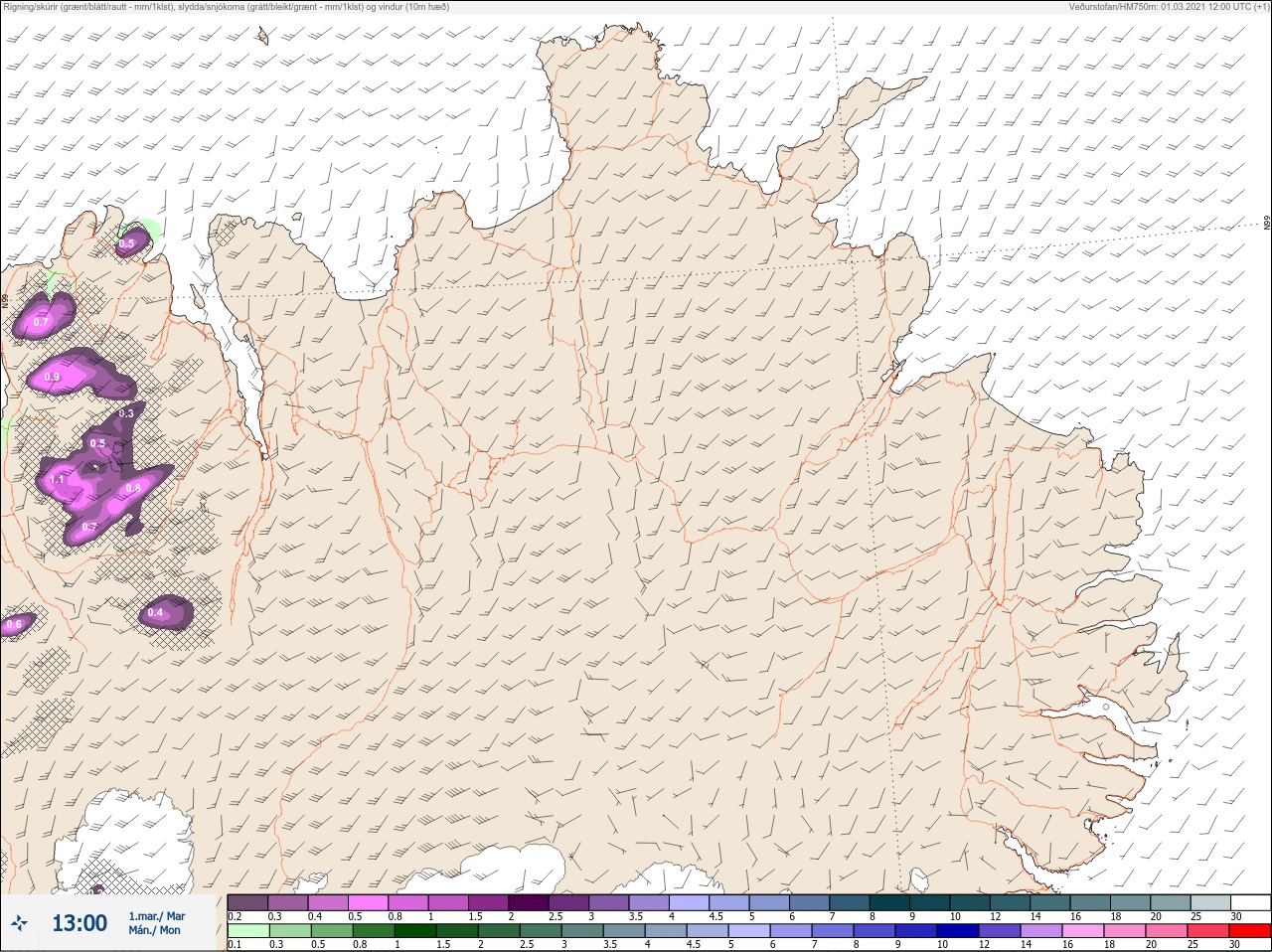
Task: Pick the bright pink 0.5 swatch in upper legend
Action: click(368, 902)
